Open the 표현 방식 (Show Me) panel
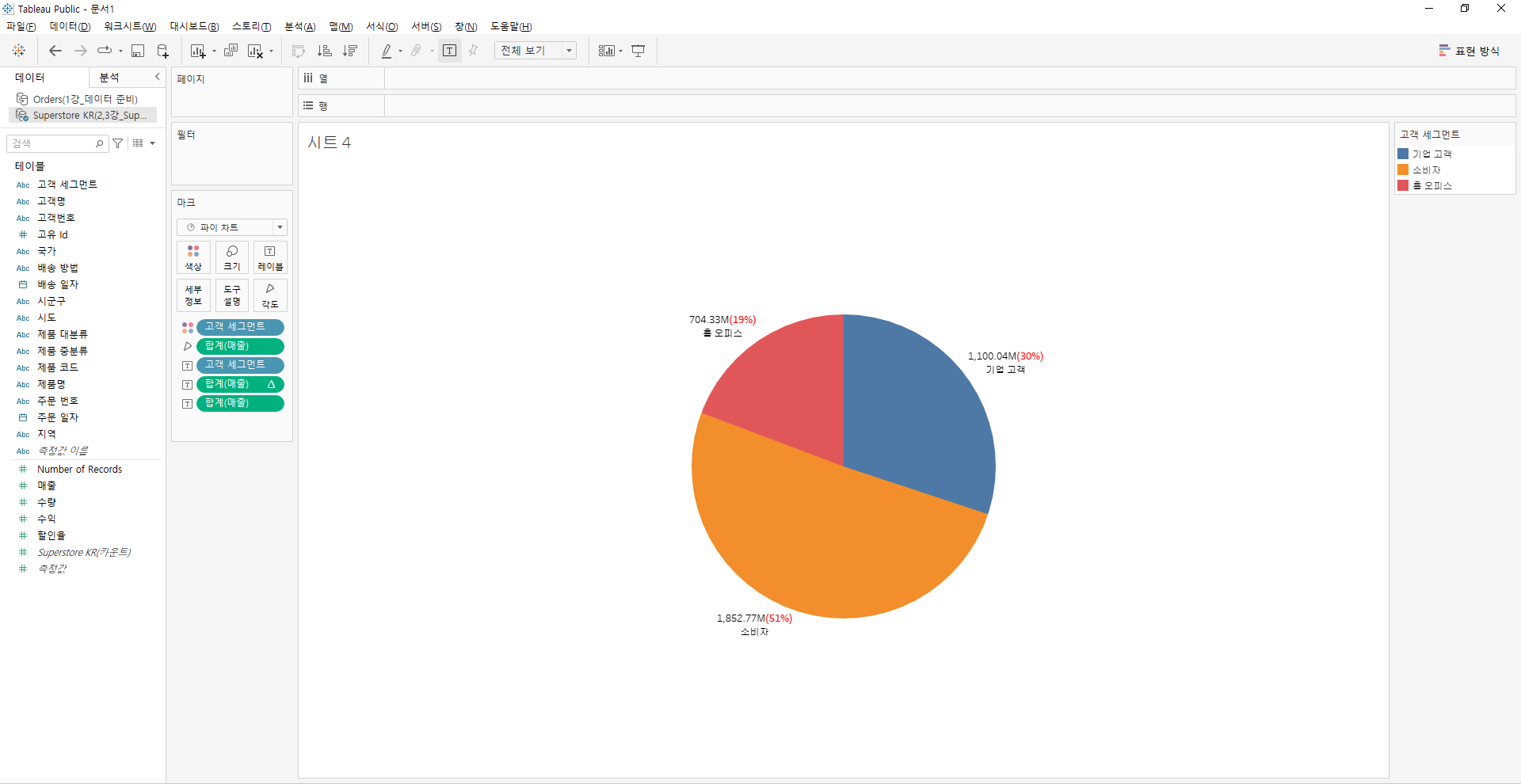The width and height of the screenshot is (1521, 784). click(x=1470, y=51)
